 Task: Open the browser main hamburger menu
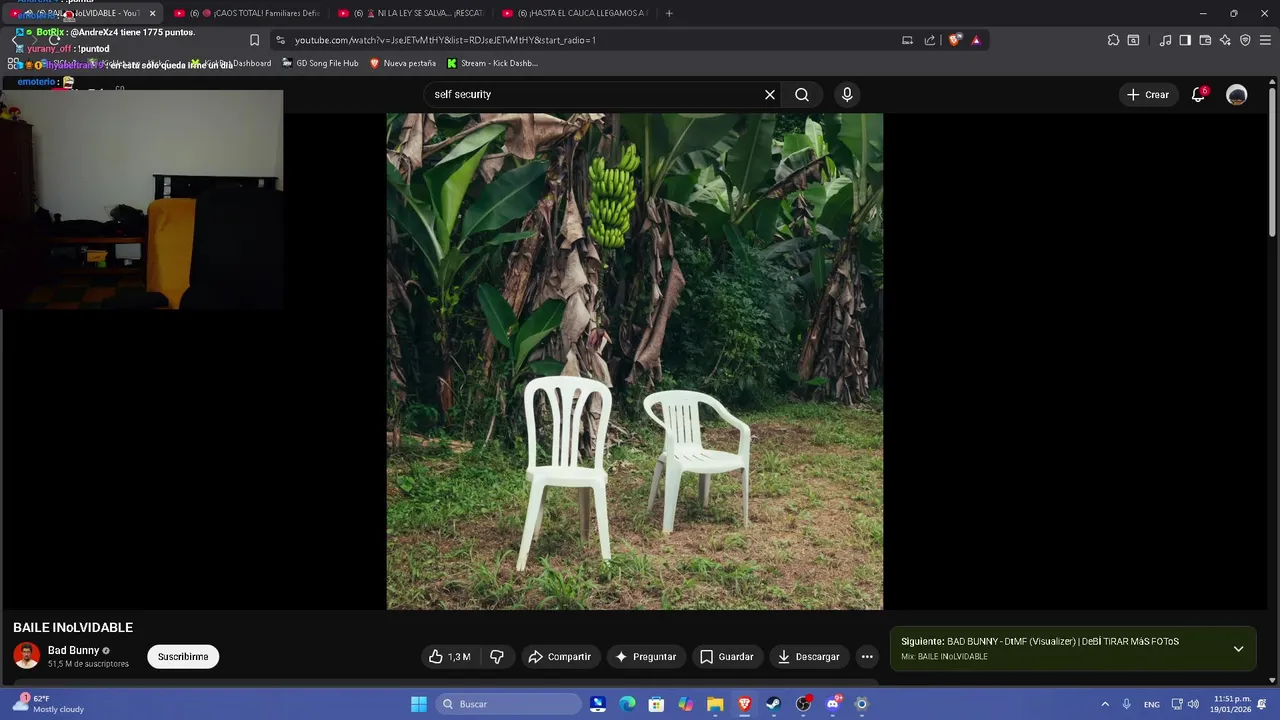coord(1265,40)
